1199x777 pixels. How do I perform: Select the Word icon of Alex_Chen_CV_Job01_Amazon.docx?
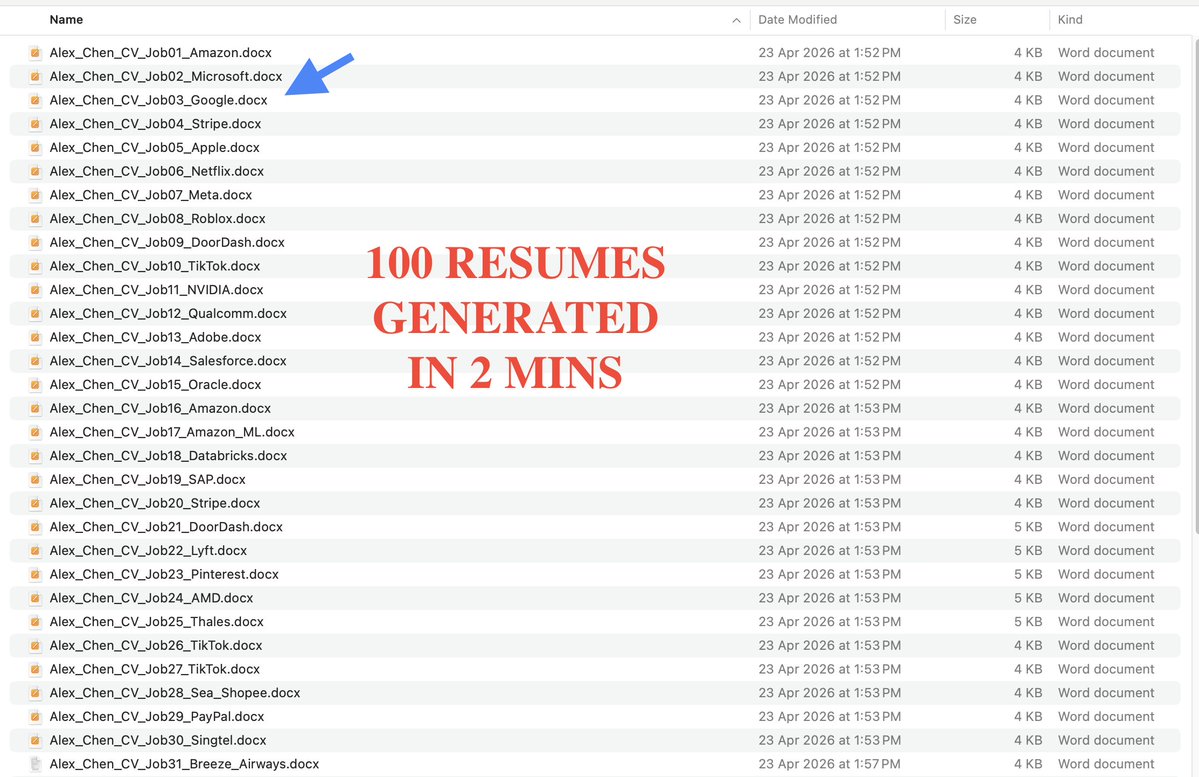[x=35, y=53]
